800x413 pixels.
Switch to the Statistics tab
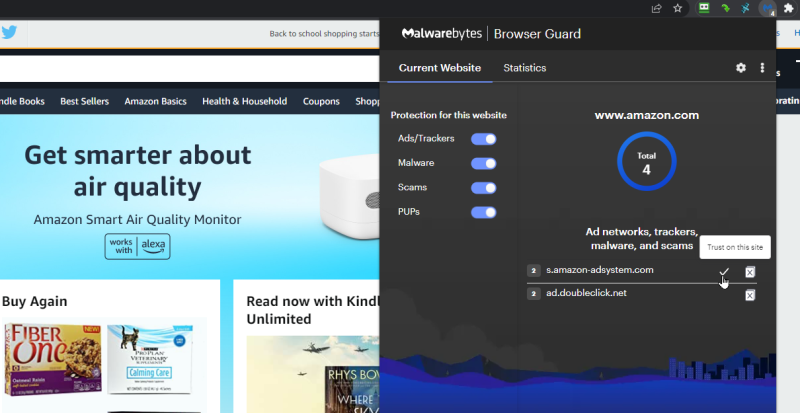(x=525, y=68)
